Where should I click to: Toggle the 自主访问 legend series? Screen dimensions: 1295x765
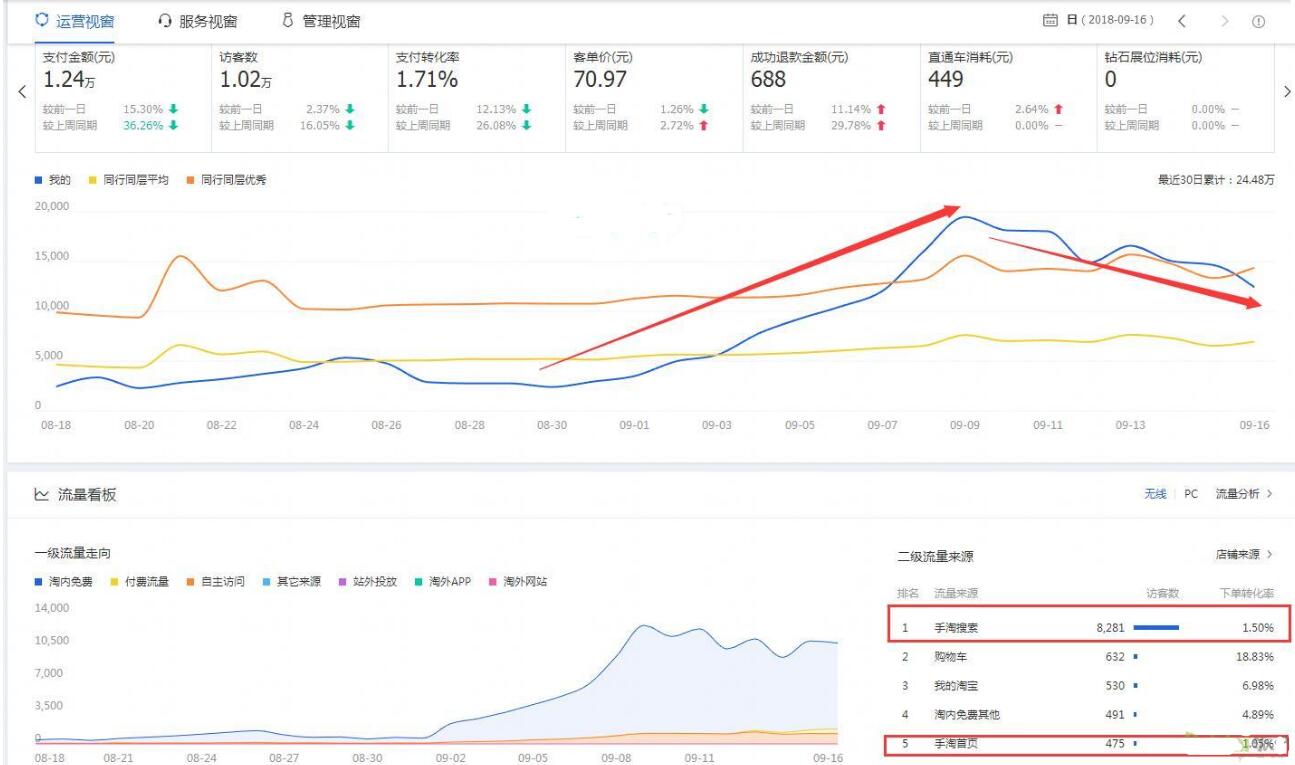(x=215, y=582)
